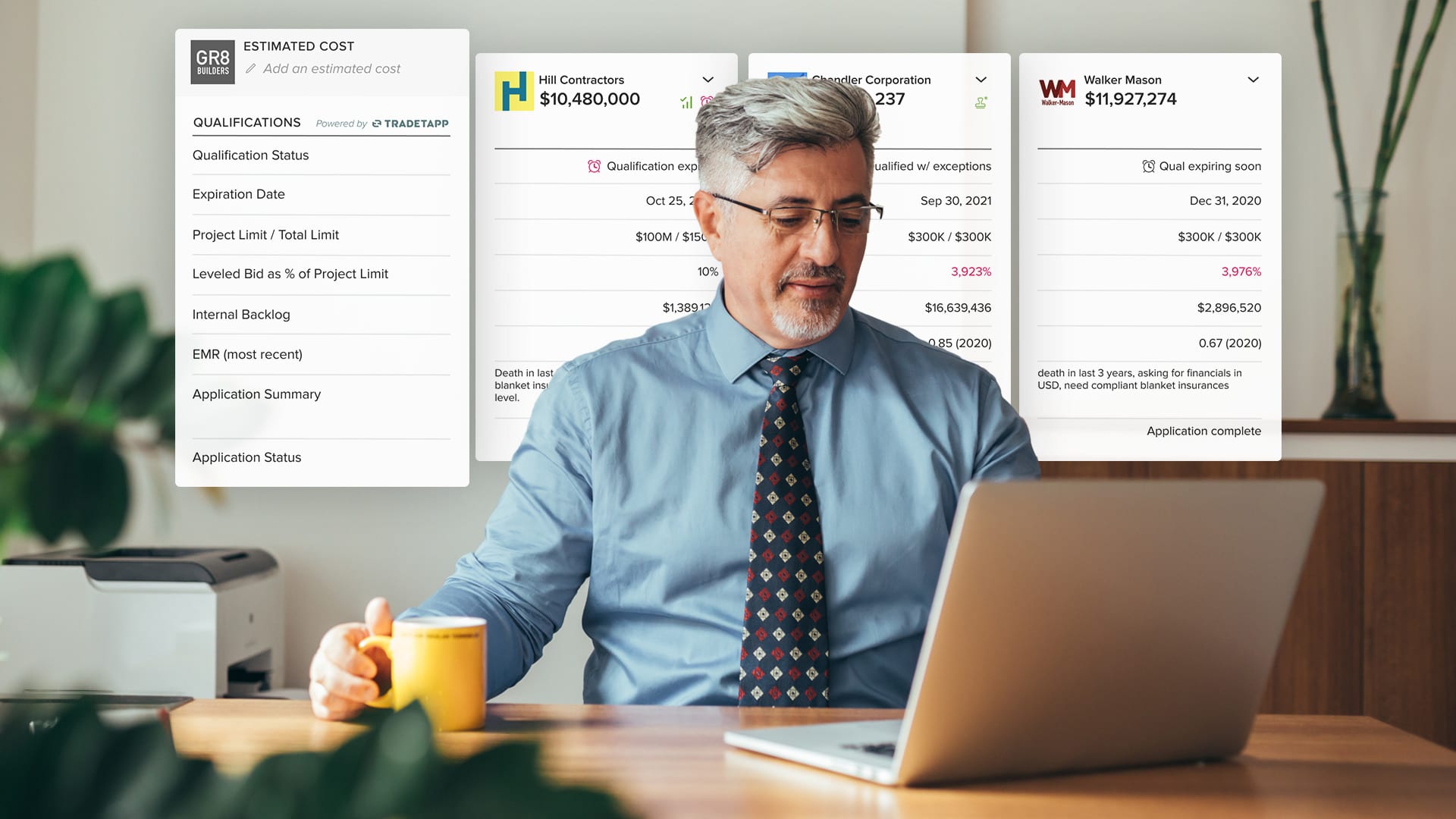Toggle the Internal Backlog visibility
This screenshot has width=1456, height=819.
click(241, 314)
